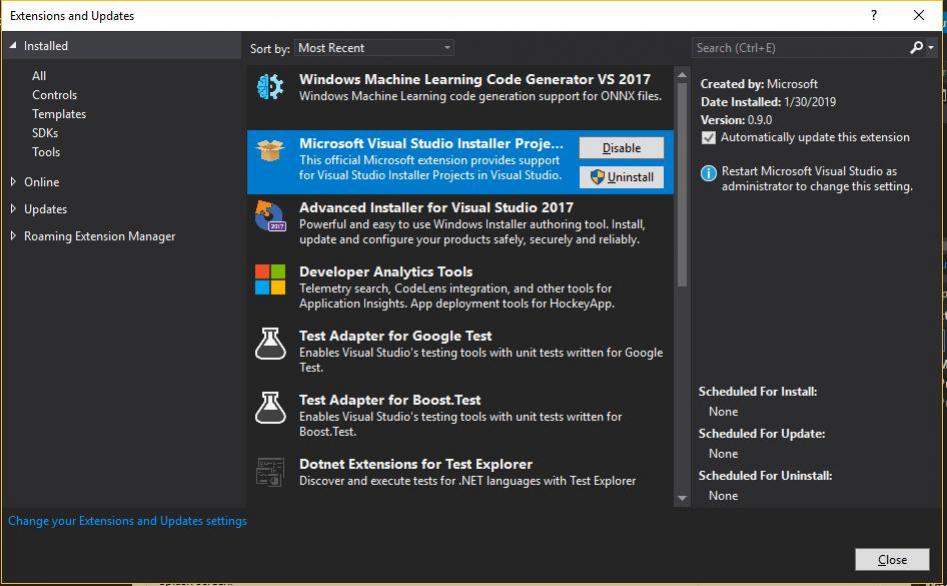Select SDKs under Installed
Screen dimensions: 947x586
point(45,133)
